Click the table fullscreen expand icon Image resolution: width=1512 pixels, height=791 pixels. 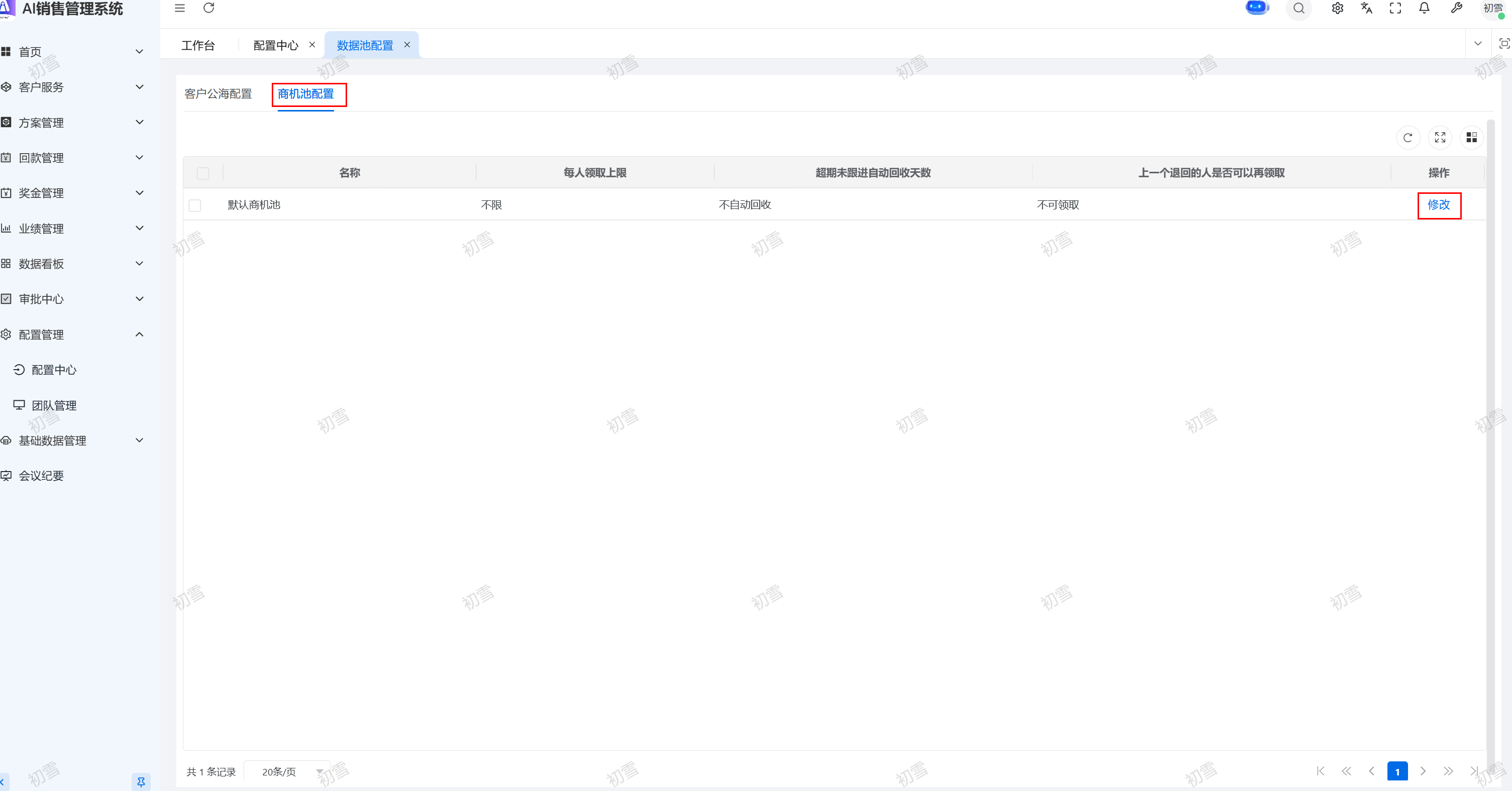click(1440, 137)
